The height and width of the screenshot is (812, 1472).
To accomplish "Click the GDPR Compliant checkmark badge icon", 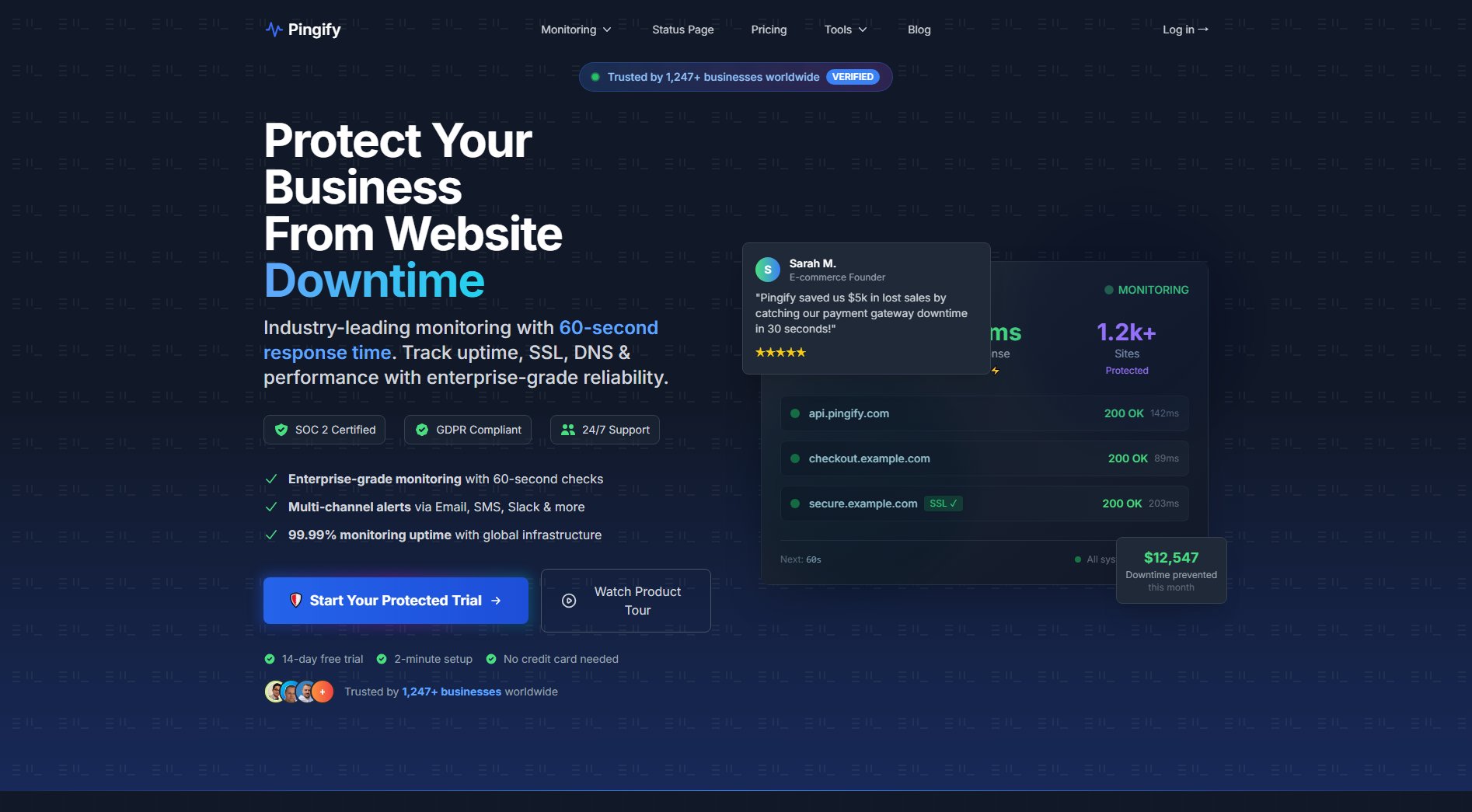I will pos(422,430).
